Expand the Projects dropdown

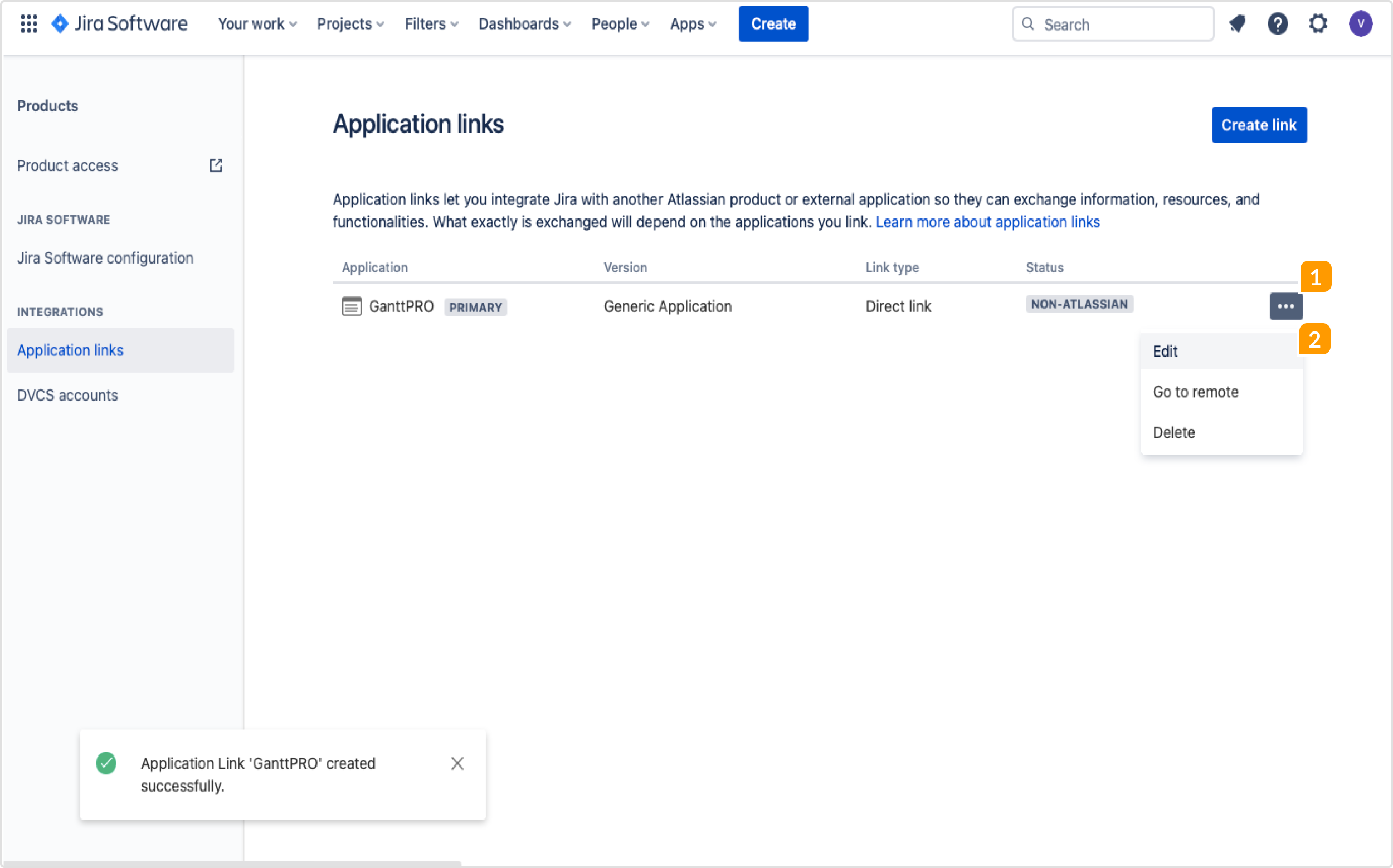tap(350, 23)
